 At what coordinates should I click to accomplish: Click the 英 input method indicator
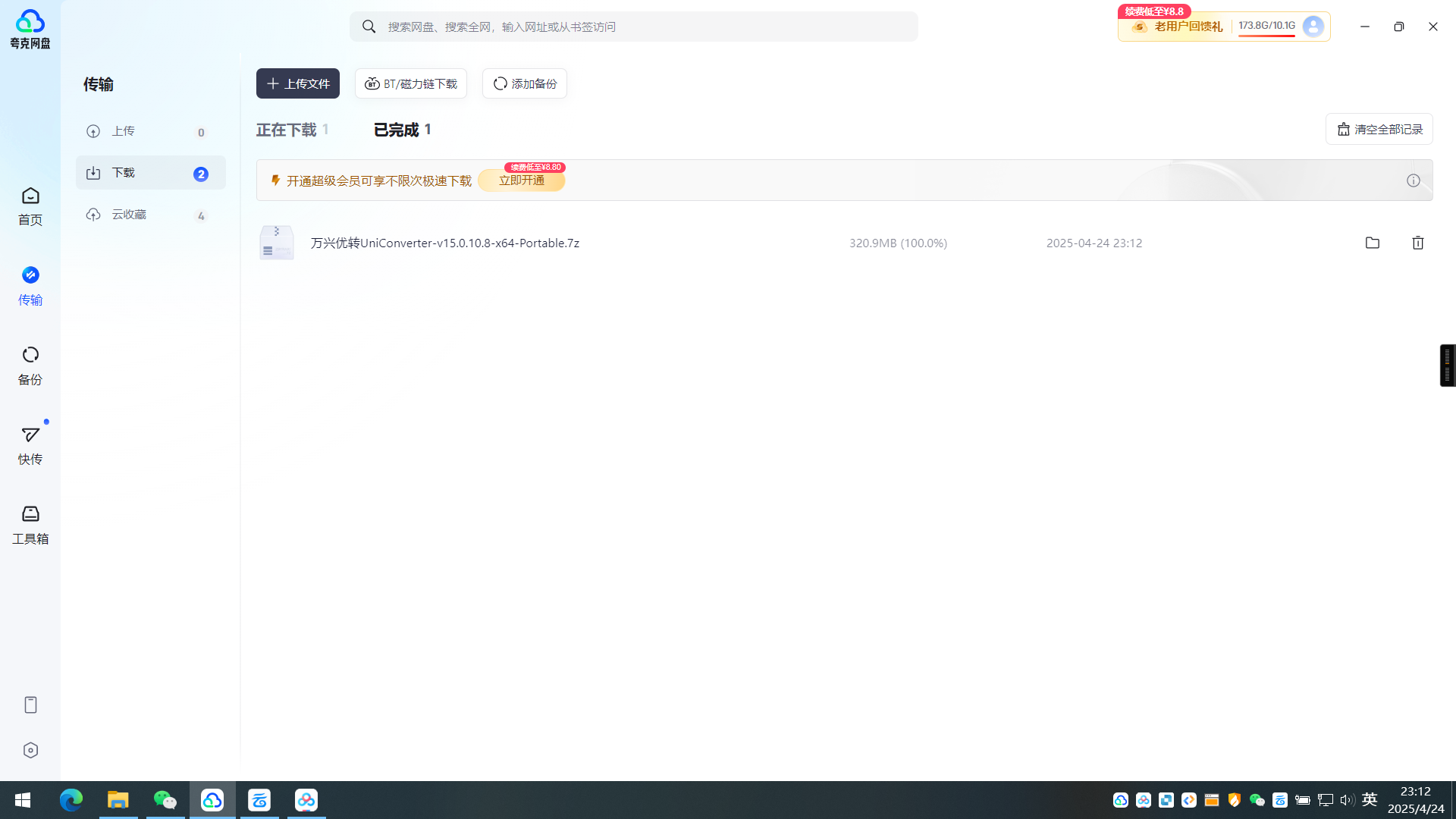tap(1370, 800)
